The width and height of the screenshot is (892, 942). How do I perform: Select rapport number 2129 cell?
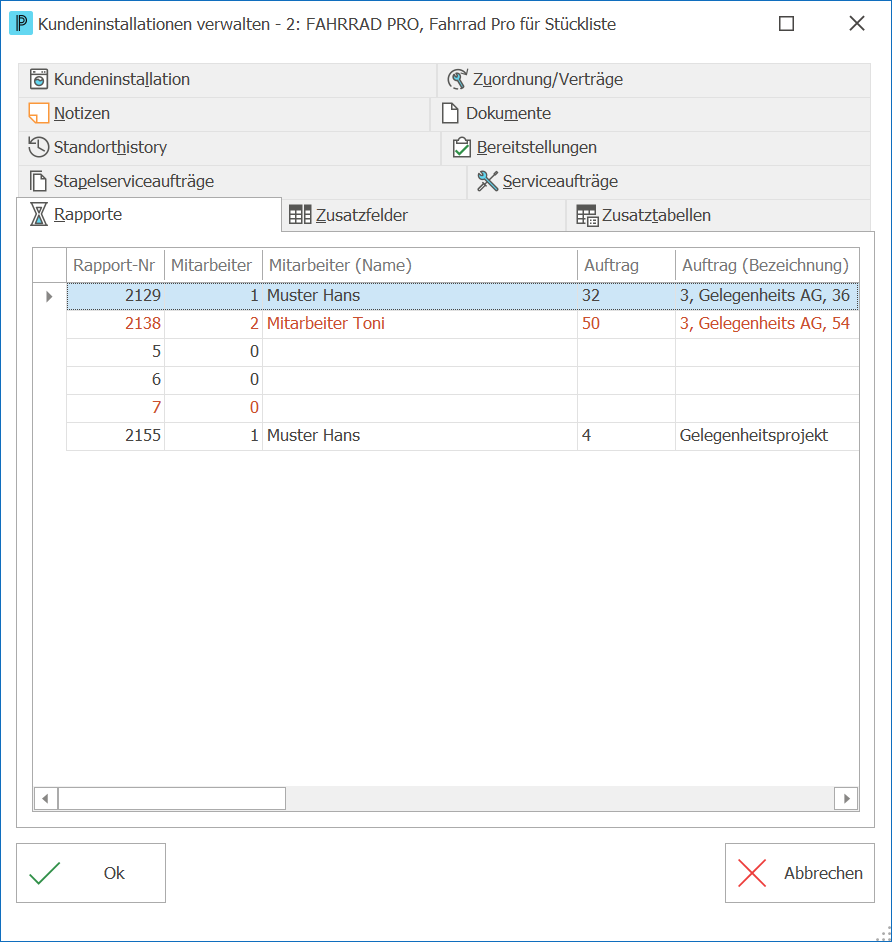pos(115,296)
